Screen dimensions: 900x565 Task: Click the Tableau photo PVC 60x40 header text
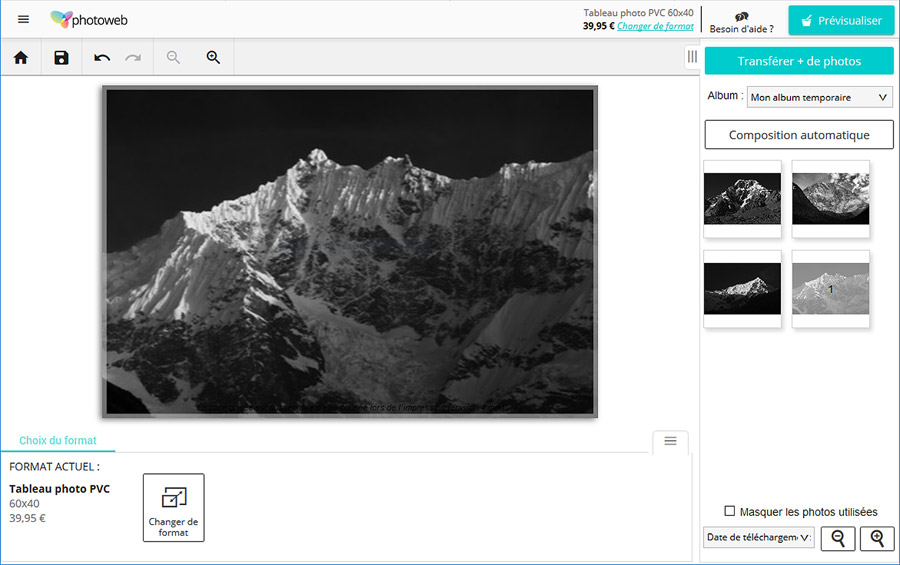point(638,13)
